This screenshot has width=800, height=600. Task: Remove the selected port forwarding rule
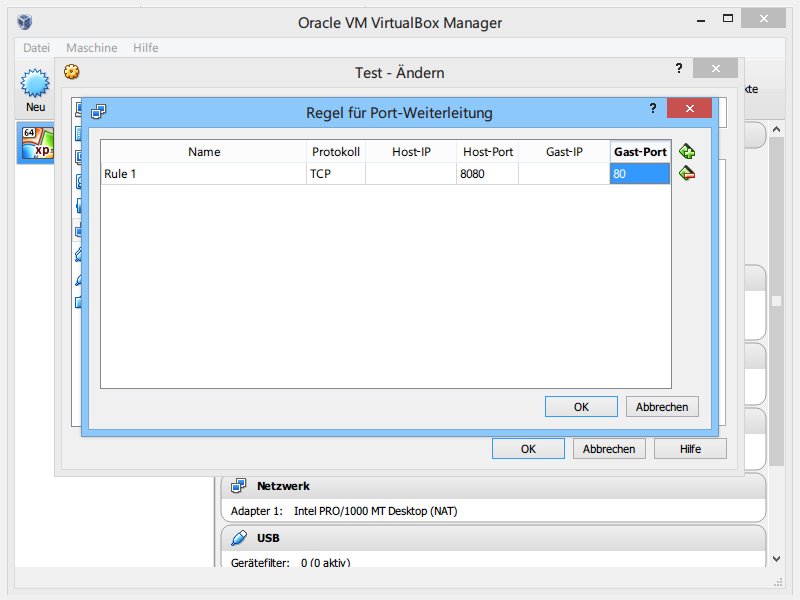click(687, 173)
